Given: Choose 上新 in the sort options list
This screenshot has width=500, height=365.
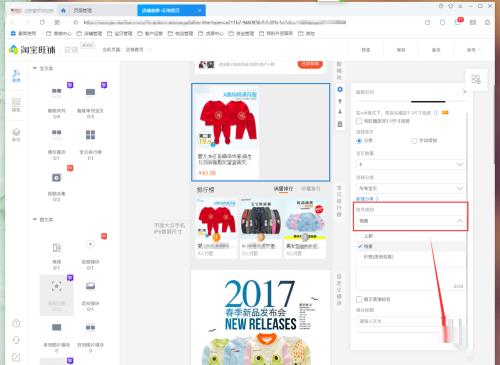Looking at the screenshot, I should tap(368, 236).
